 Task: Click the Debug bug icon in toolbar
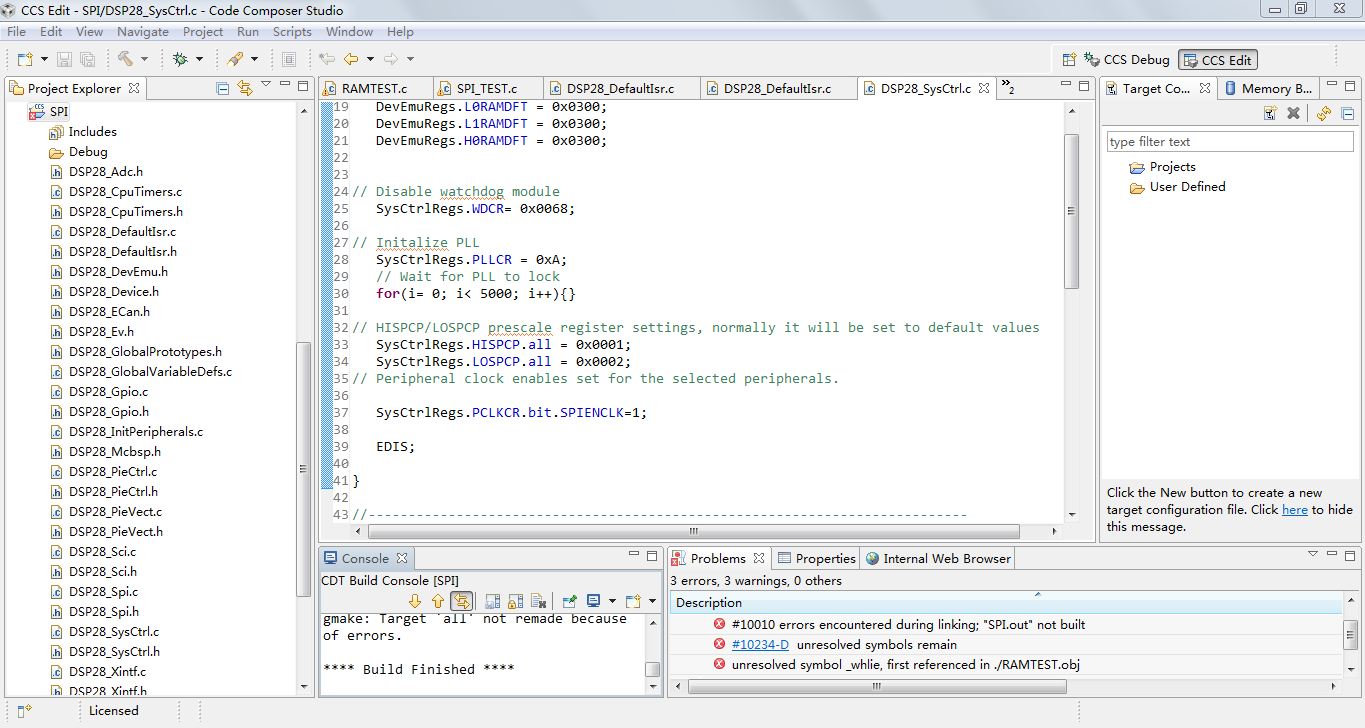pyautogui.click(x=180, y=59)
